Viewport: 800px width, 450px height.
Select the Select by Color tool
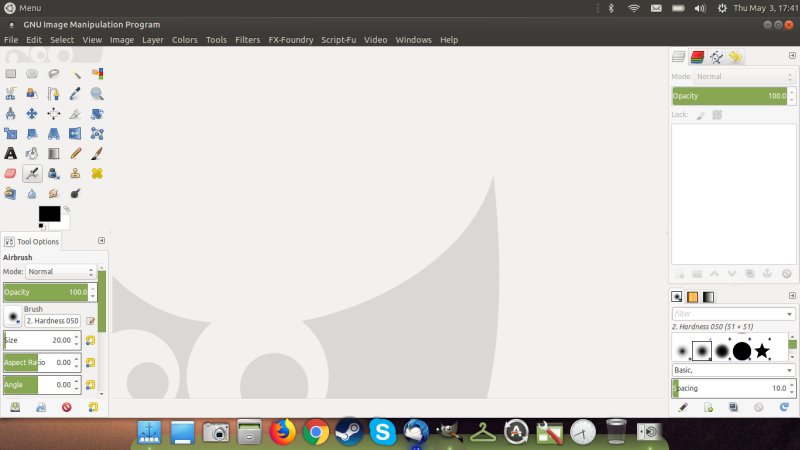[97, 74]
